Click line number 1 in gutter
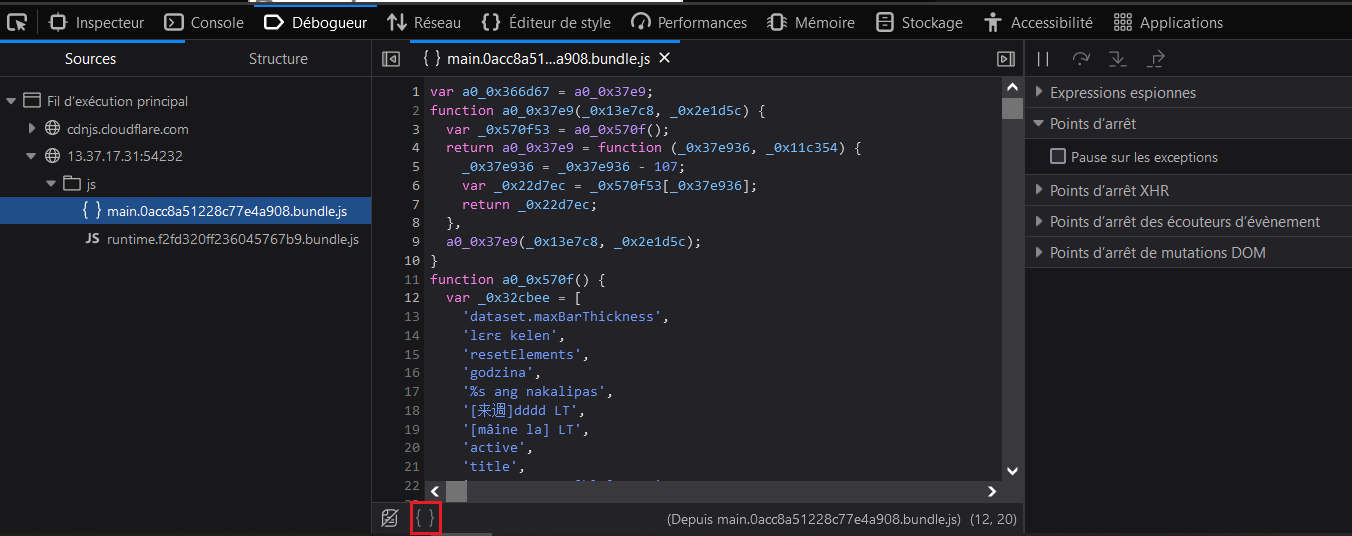The width and height of the screenshot is (1352, 536). (x=416, y=91)
